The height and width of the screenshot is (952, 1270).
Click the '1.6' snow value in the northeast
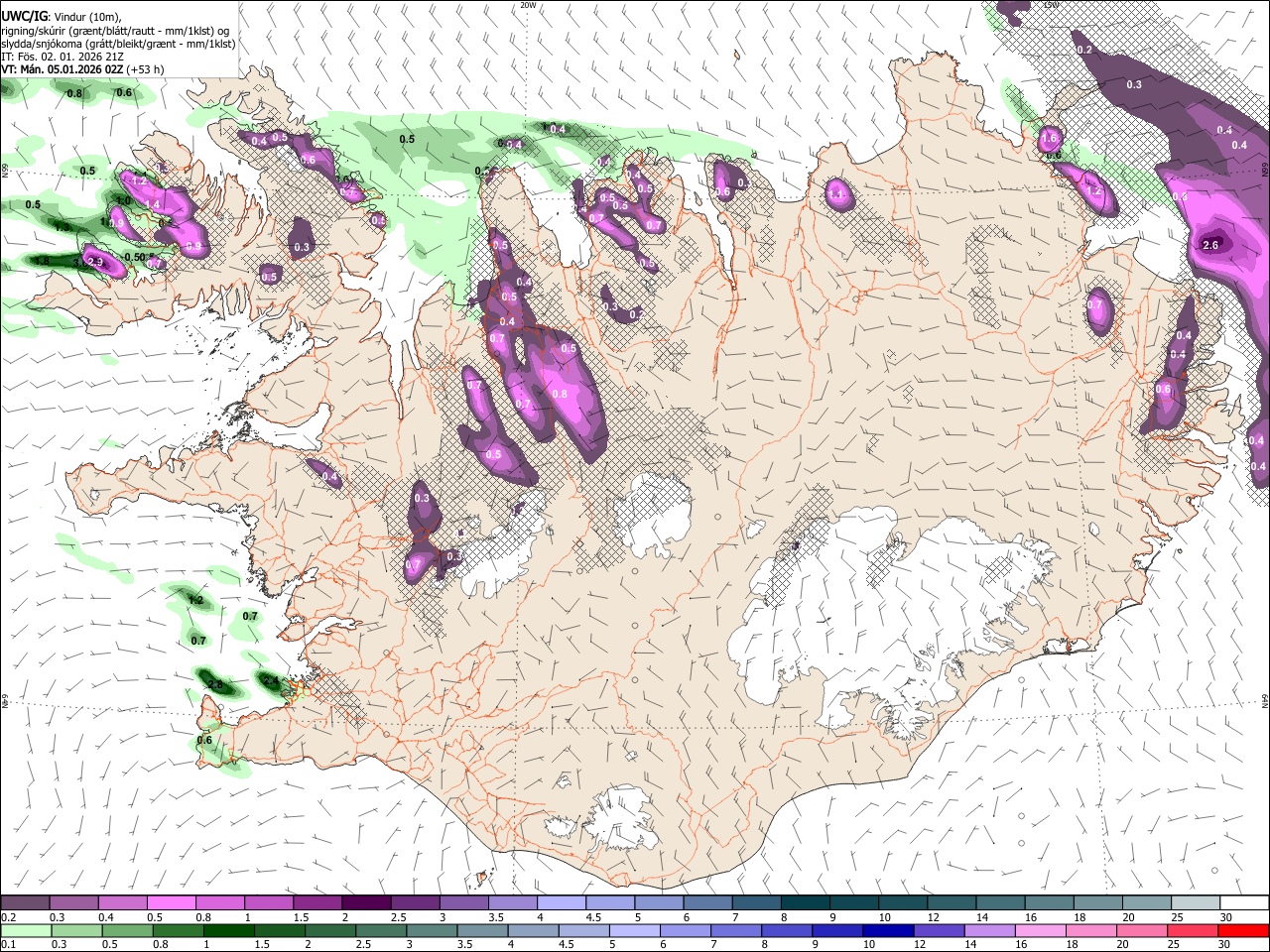click(1050, 138)
